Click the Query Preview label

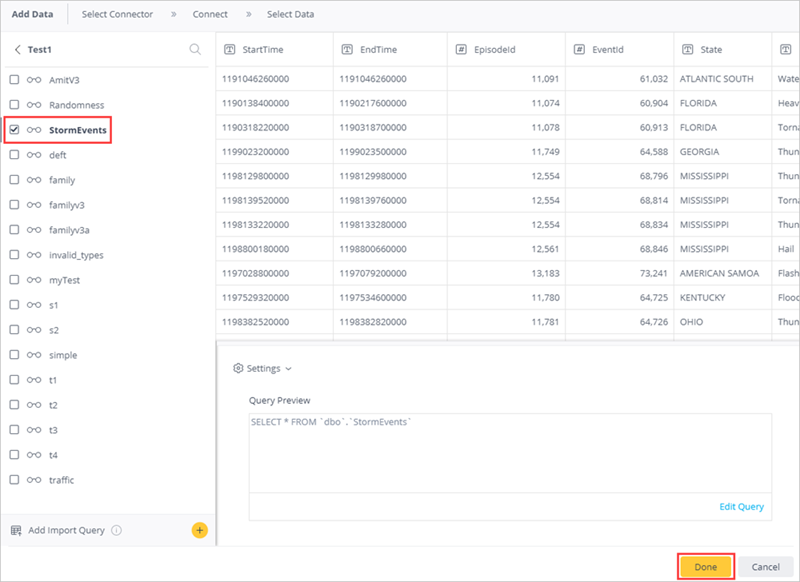279,400
